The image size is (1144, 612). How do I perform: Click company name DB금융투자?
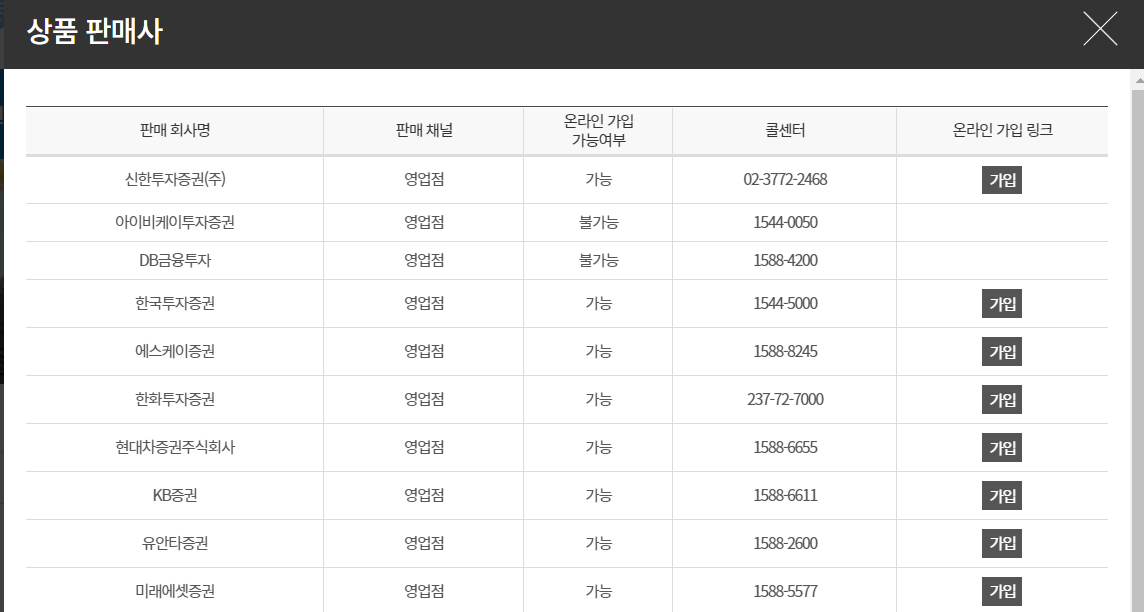175,260
